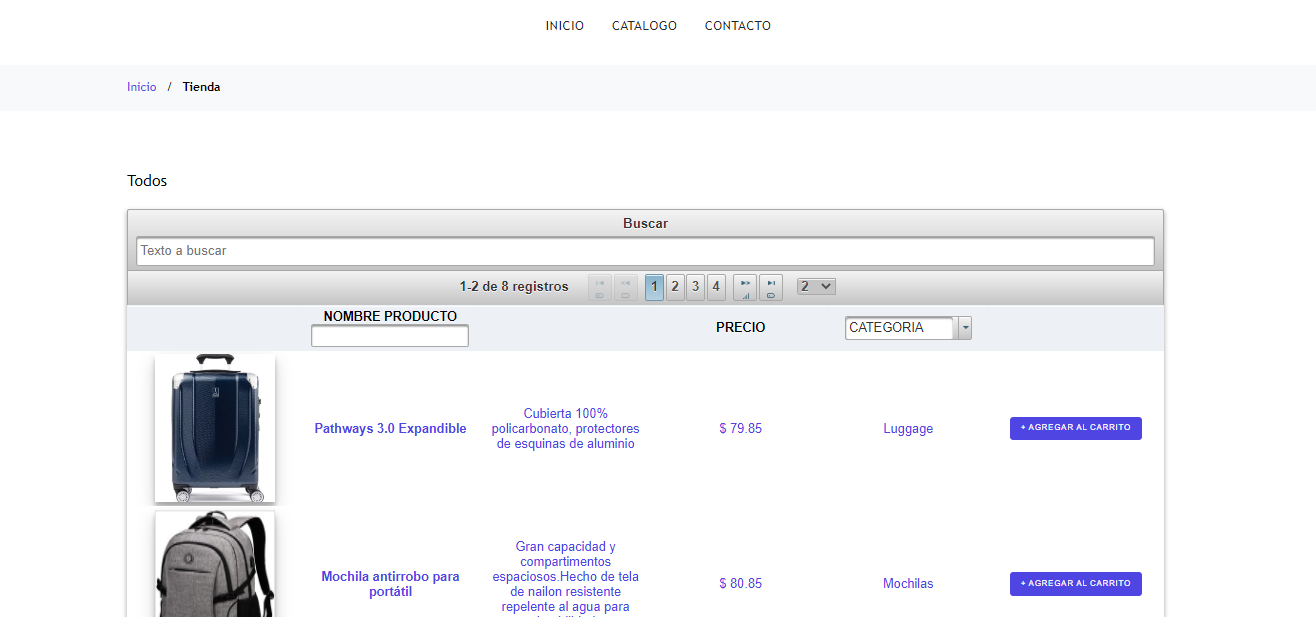Select page 1 in paginator
The width and height of the screenshot is (1316, 617).
[x=654, y=288]
